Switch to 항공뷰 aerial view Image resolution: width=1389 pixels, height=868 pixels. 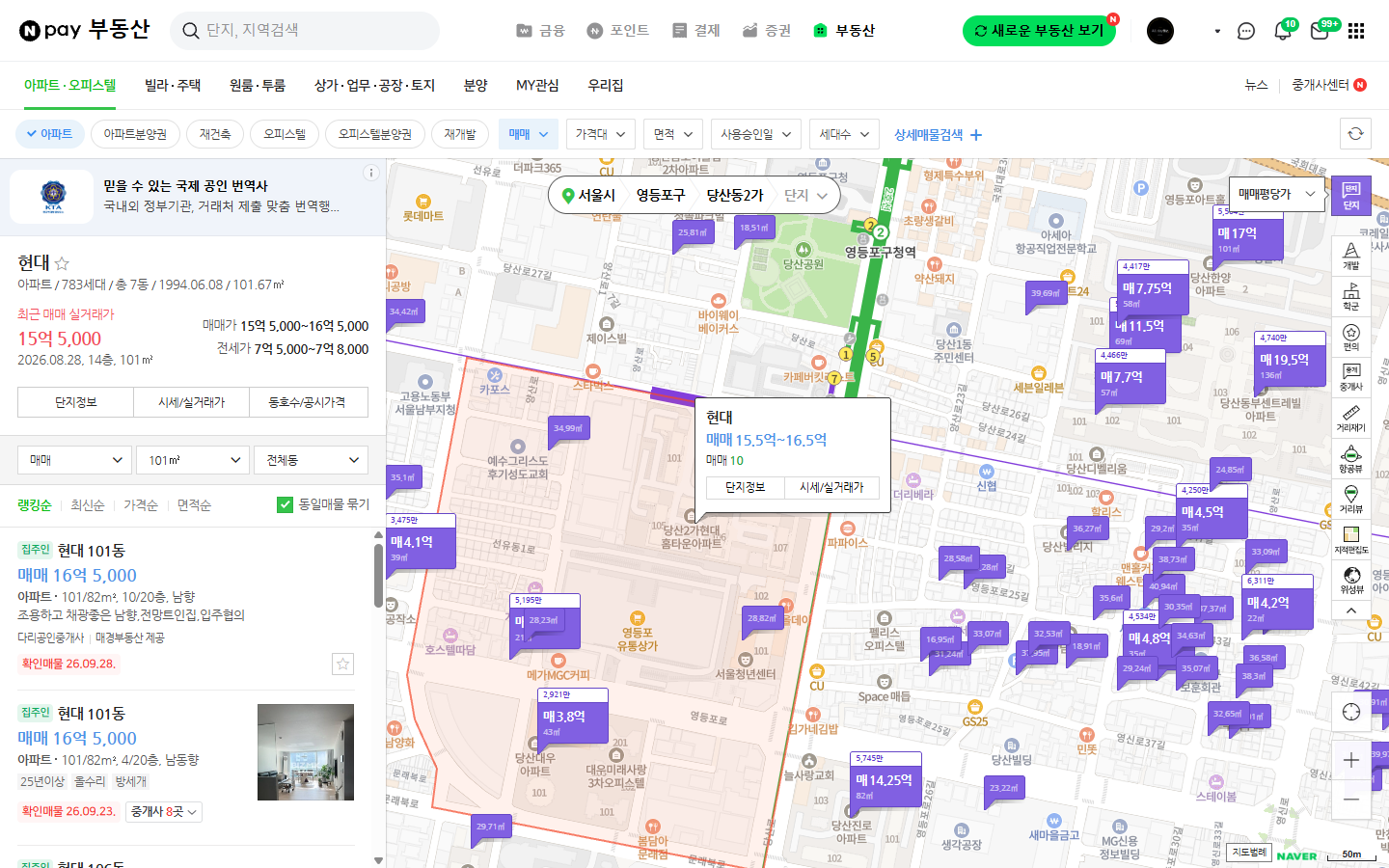(1350, 460)
